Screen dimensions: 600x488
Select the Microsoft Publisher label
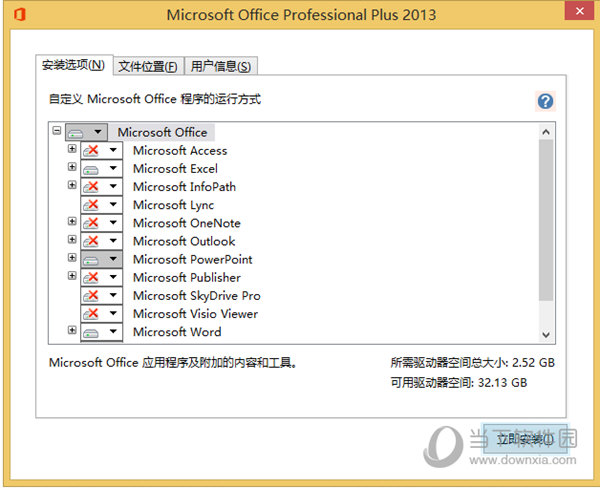[x=187, y=277]
